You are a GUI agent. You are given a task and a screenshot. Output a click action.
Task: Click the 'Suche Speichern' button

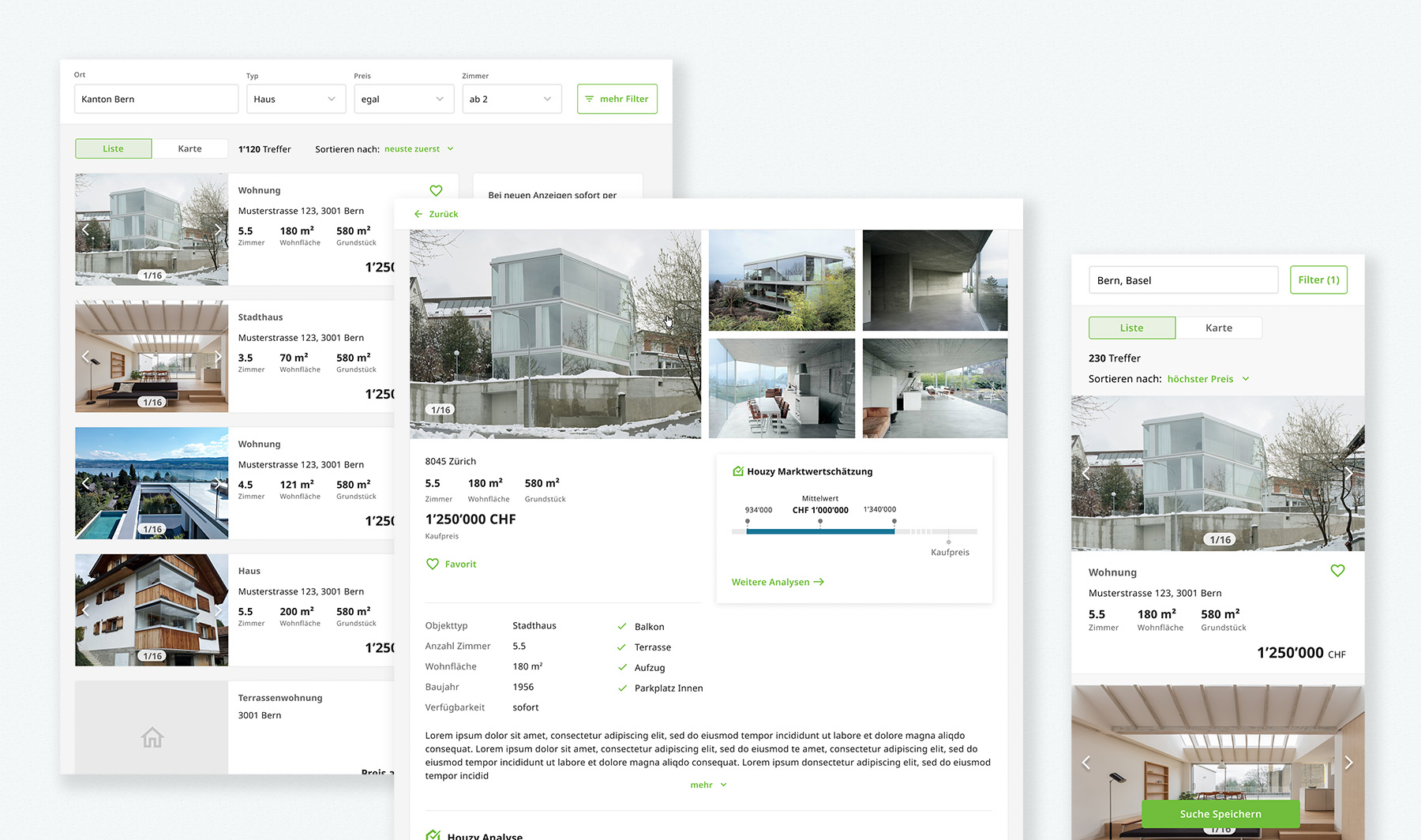coord(1220,814)
